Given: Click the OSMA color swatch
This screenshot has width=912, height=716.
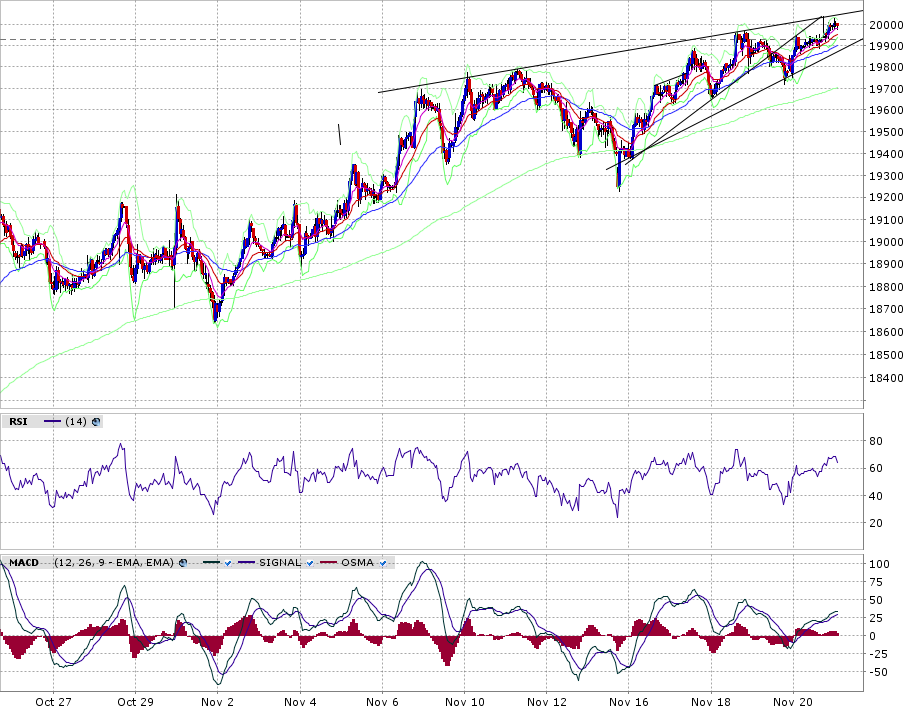Looking at the screenshot, I should pos(329,563).
